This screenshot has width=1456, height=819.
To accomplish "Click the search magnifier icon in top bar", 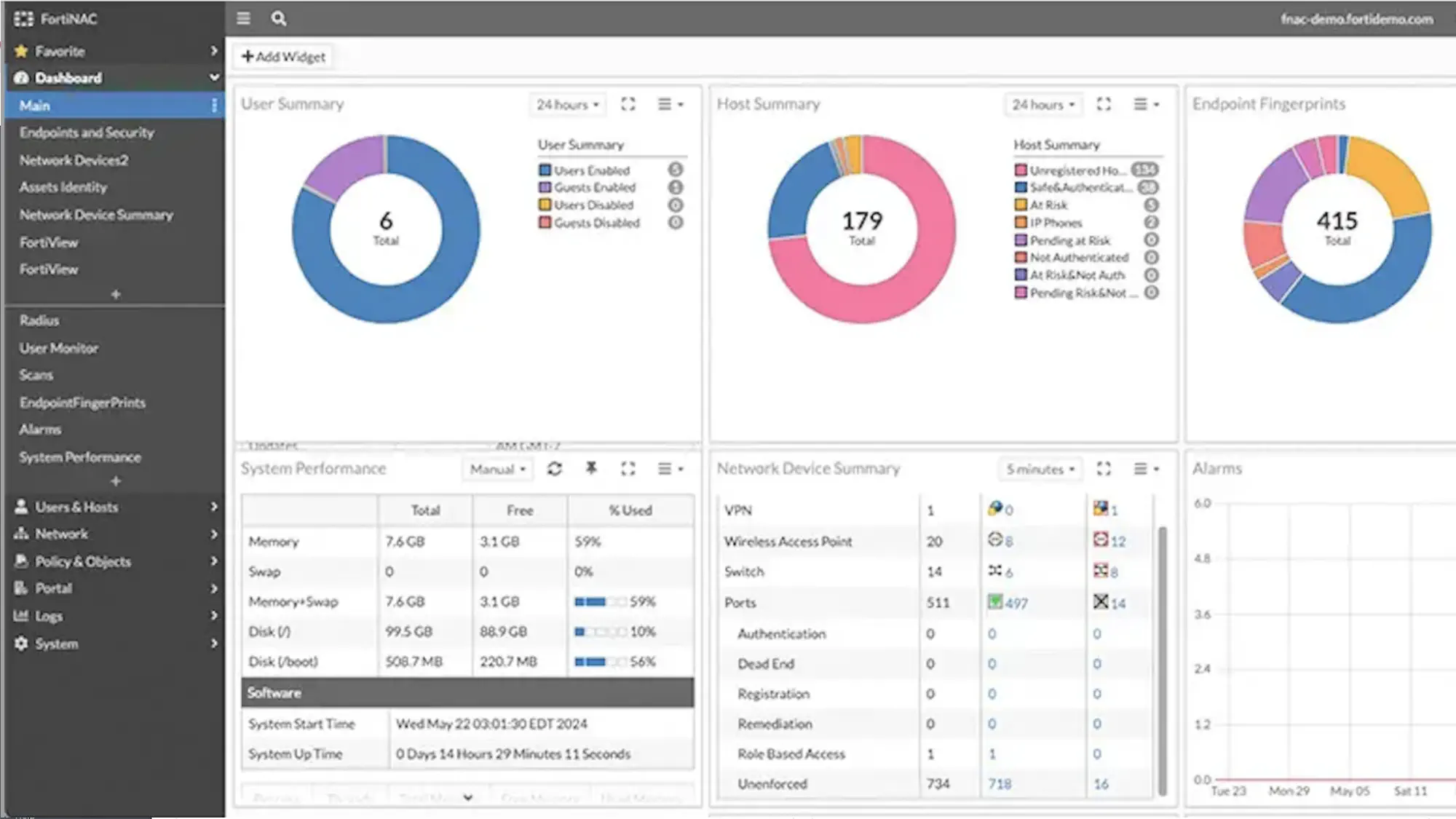I will (x=279, y=19).
